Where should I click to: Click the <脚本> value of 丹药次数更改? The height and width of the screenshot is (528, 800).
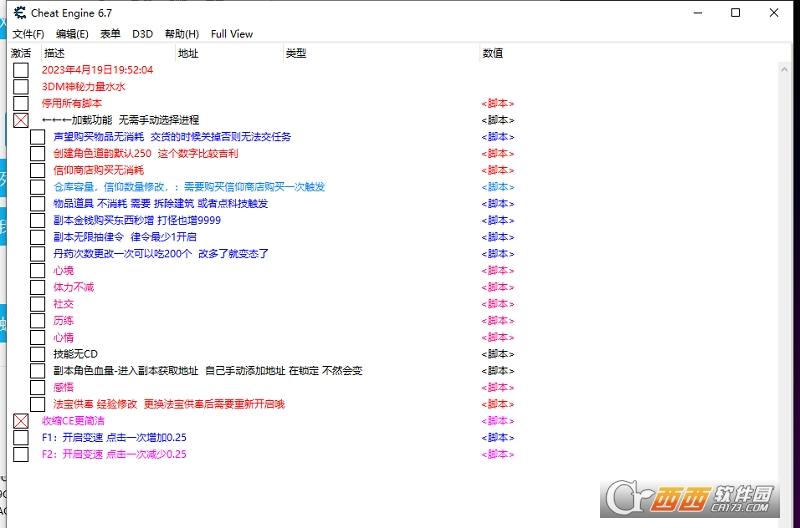point(497,254)
